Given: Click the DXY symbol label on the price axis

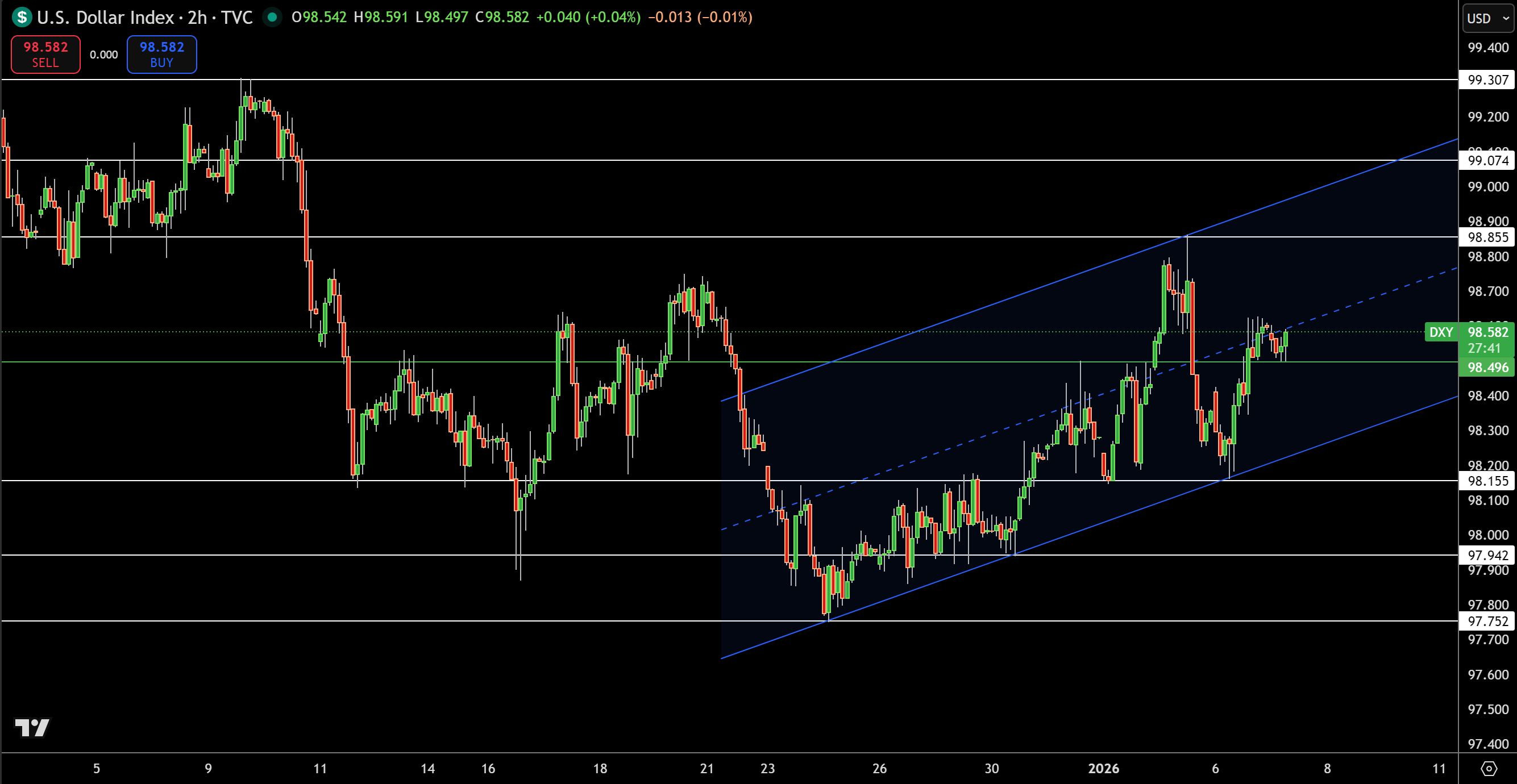Looking at the screenshot, I should (1440, 332).
